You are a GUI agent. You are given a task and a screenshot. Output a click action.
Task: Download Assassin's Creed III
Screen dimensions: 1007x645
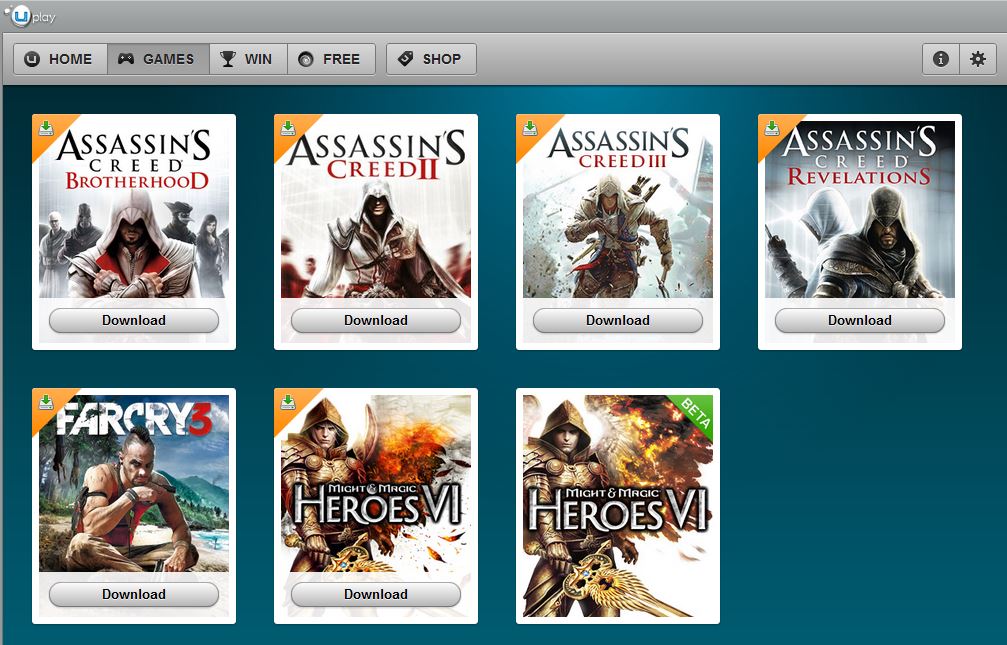618,320
